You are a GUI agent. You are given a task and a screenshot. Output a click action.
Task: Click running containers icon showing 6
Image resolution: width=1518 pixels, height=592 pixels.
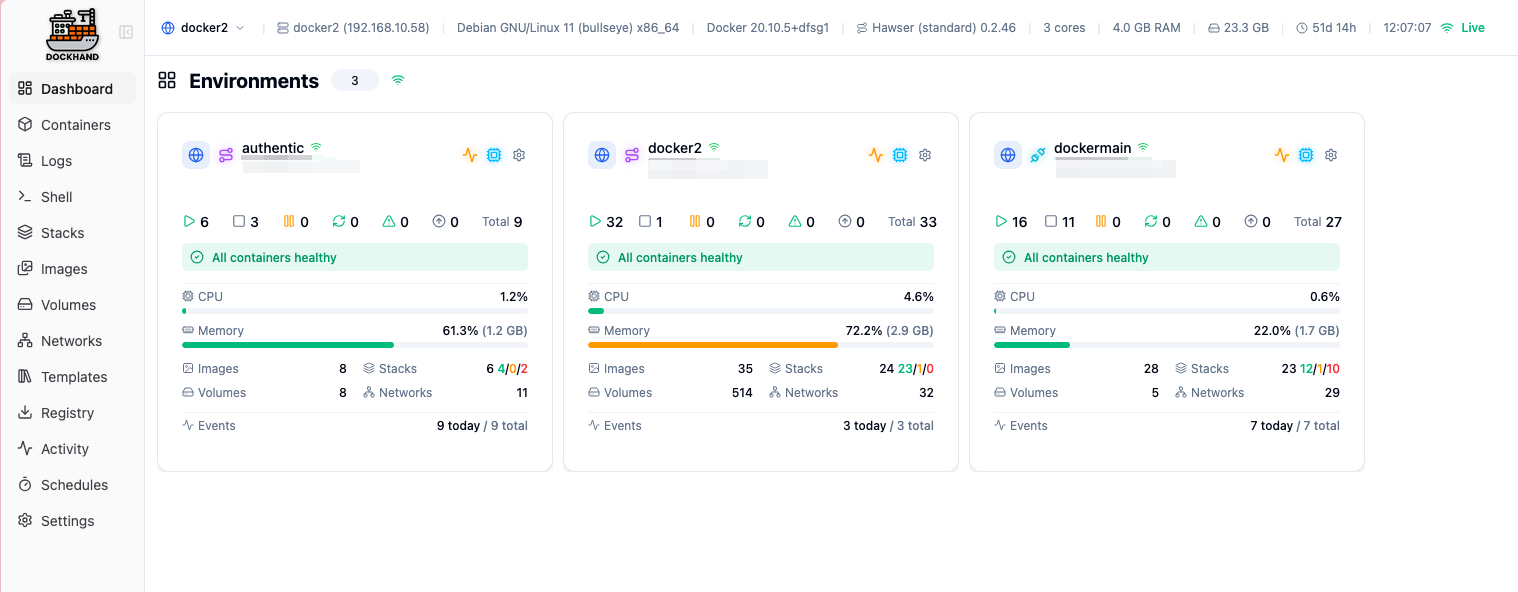tap(189, 221)
